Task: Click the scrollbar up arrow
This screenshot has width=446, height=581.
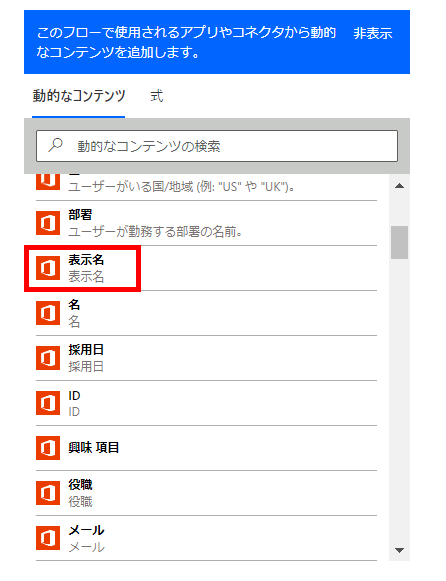Action: tap(399, 186)
